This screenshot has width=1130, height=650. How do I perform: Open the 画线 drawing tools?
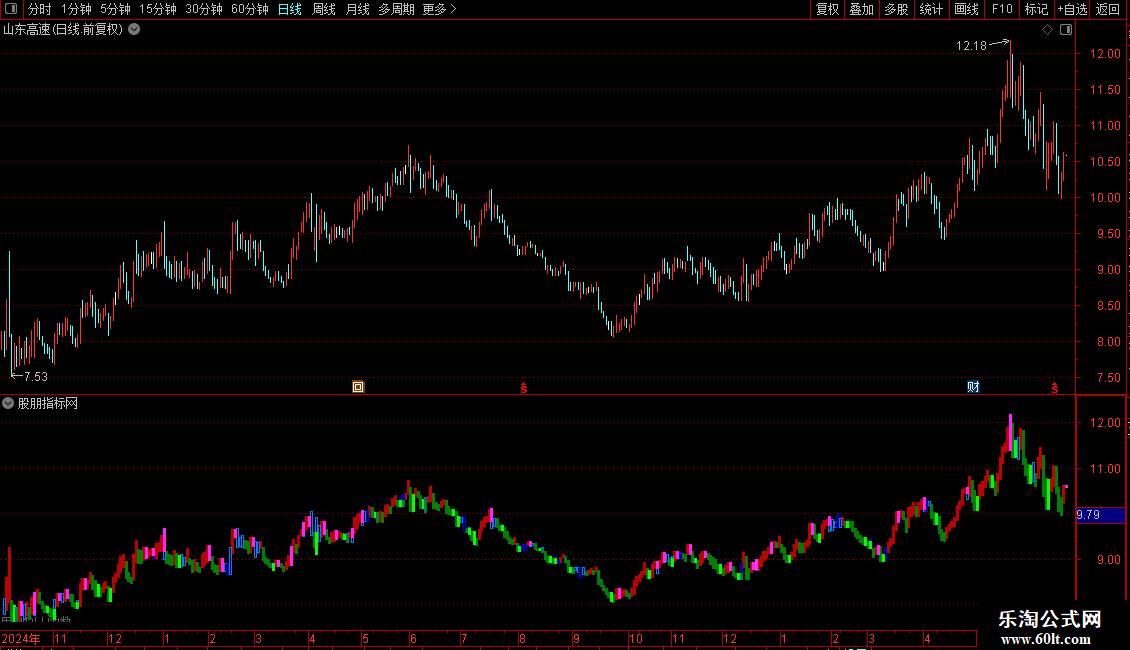pyautogui.click(x=966, y=9)
